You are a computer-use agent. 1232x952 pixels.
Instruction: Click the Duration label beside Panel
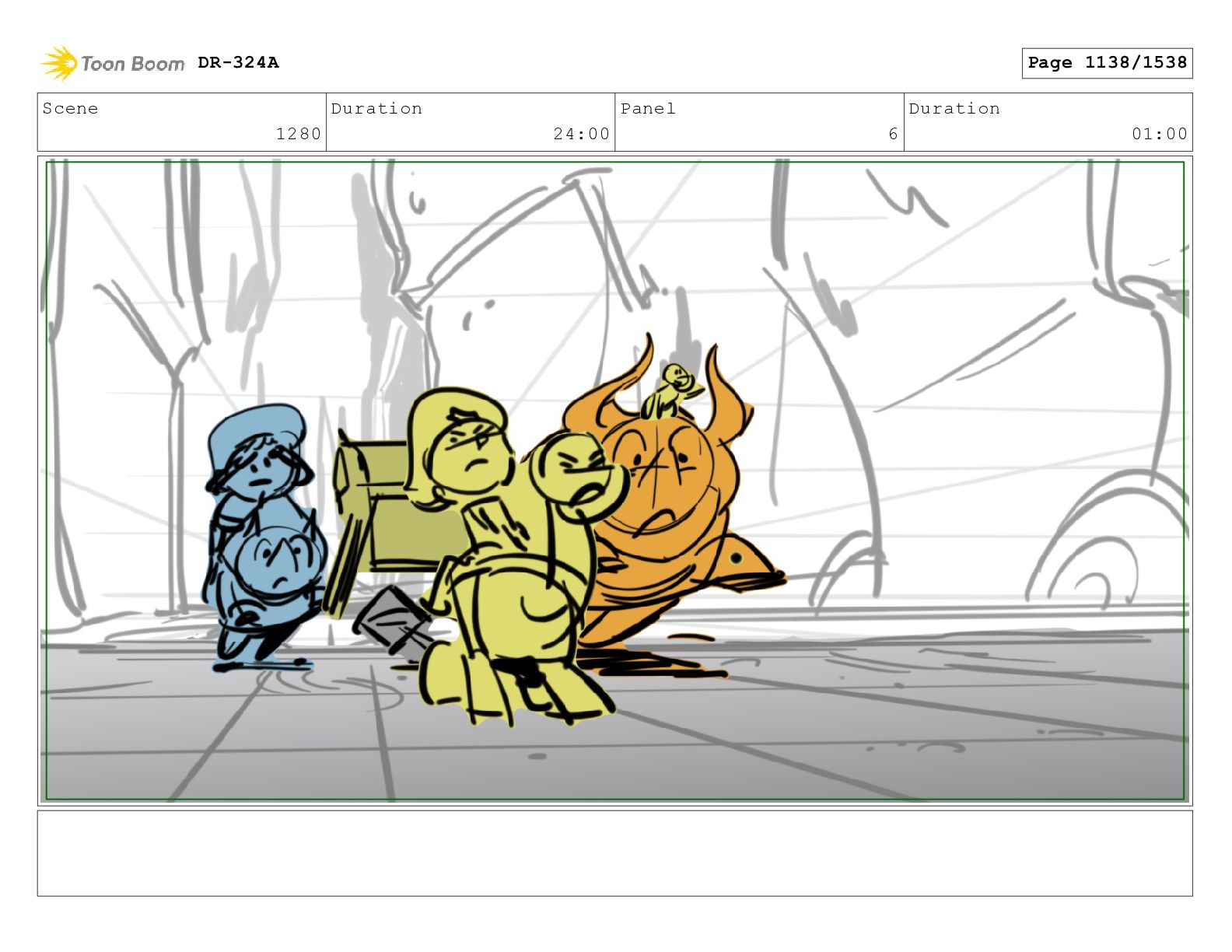click(x=954, y=108)
